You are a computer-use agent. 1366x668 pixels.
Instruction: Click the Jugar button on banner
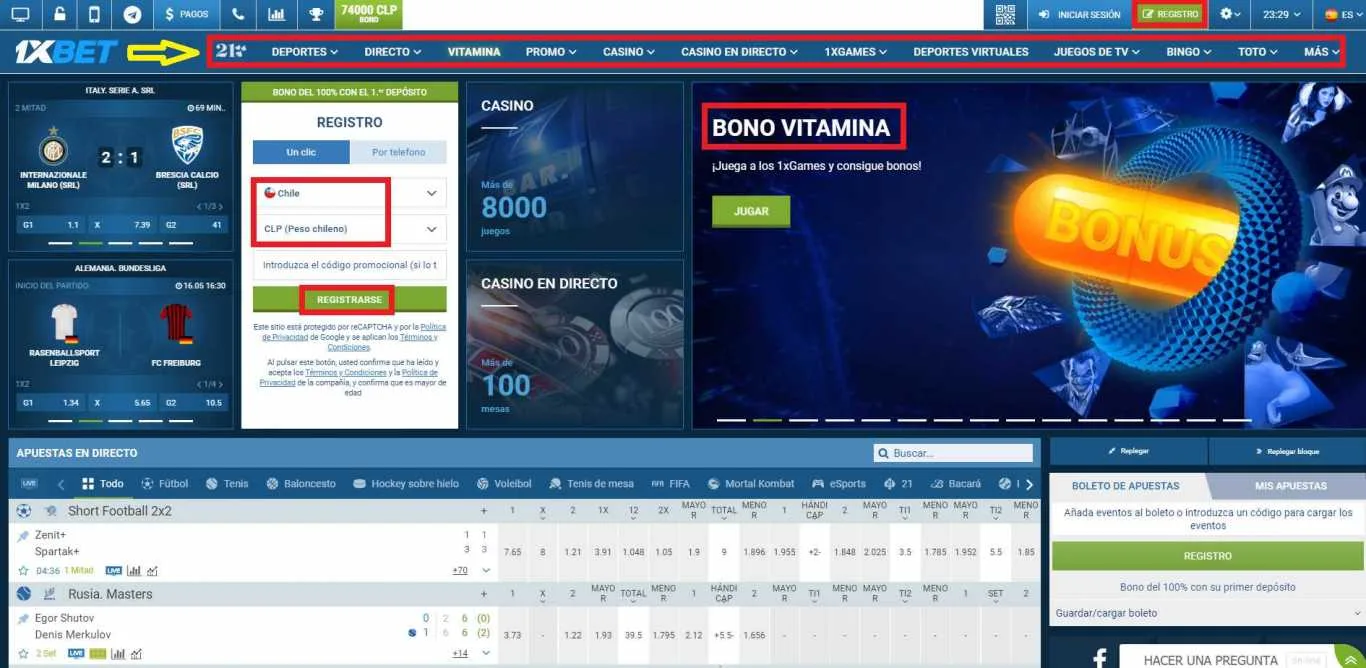pyautogui.click(x=751, y=211)
